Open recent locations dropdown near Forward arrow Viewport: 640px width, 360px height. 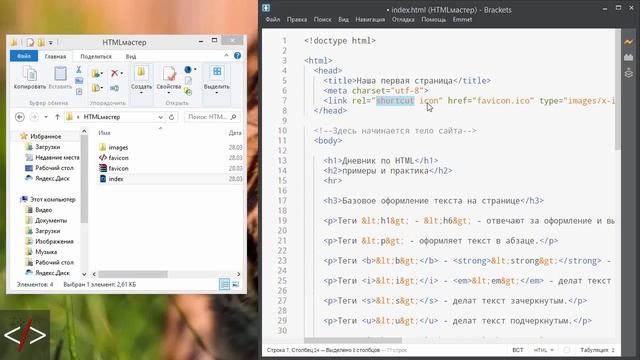pos(46,117)
